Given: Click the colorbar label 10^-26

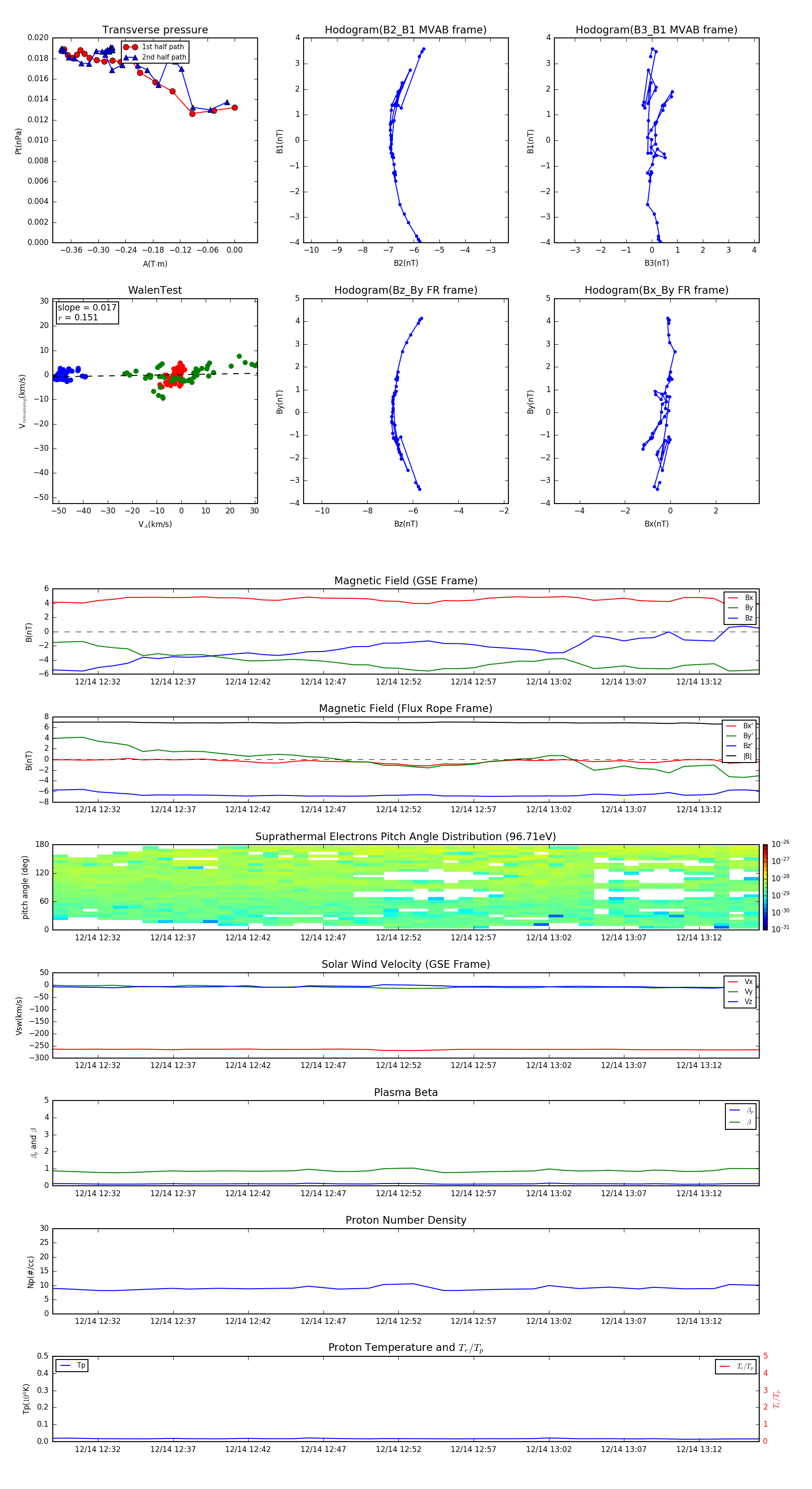Looking at the screenshot, I should 780,844.
